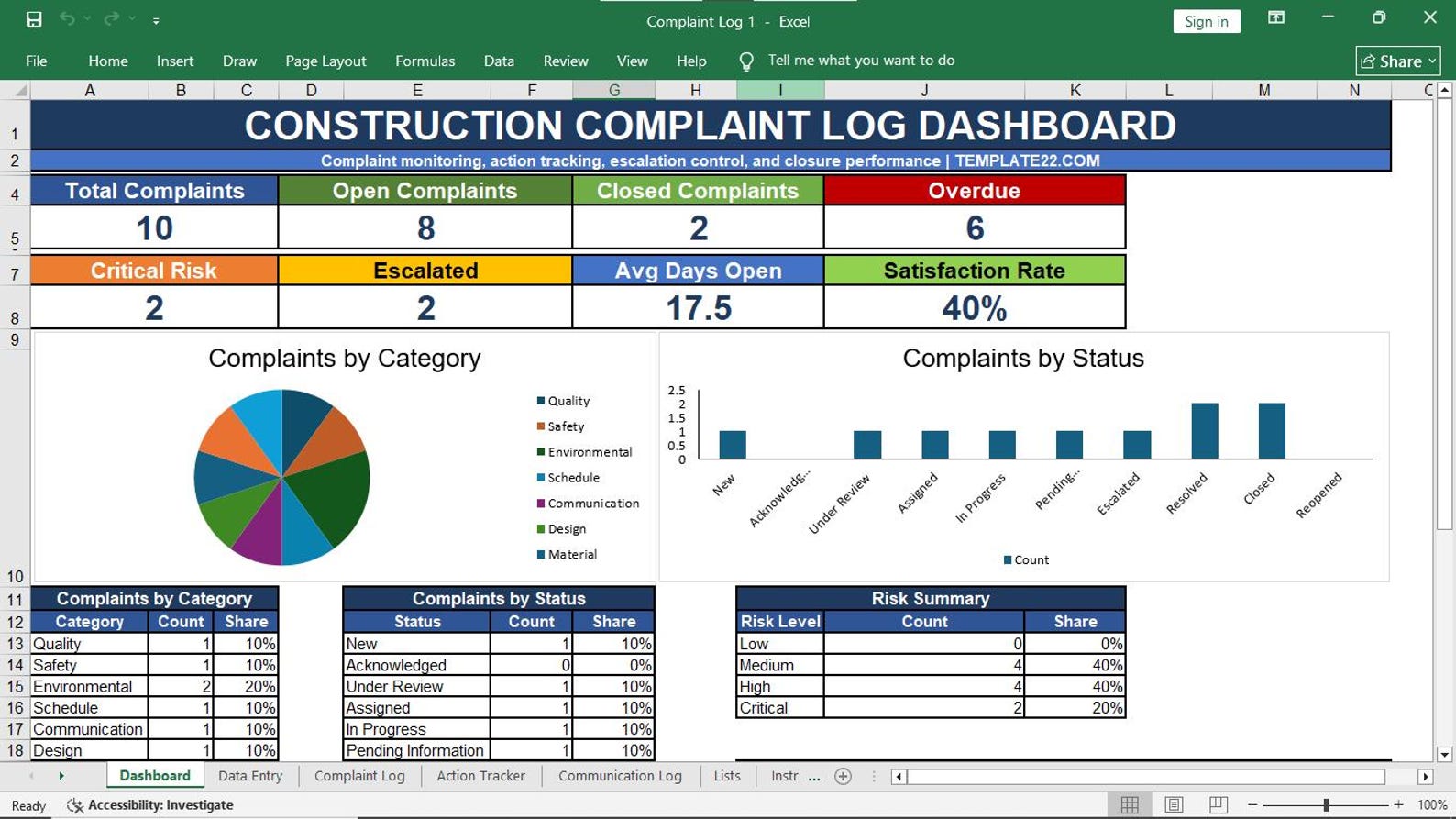This screenshot has height=819, width=1456.
Task: Switch to Page Break Preview icon
Action: click(x=1218, y=805)
